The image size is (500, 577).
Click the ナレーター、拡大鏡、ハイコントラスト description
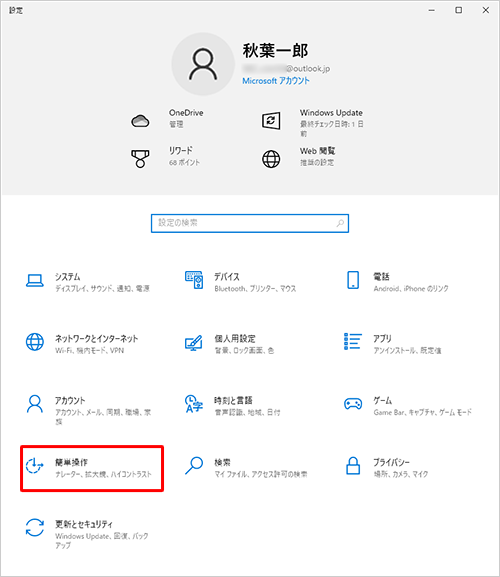(103, 474)
